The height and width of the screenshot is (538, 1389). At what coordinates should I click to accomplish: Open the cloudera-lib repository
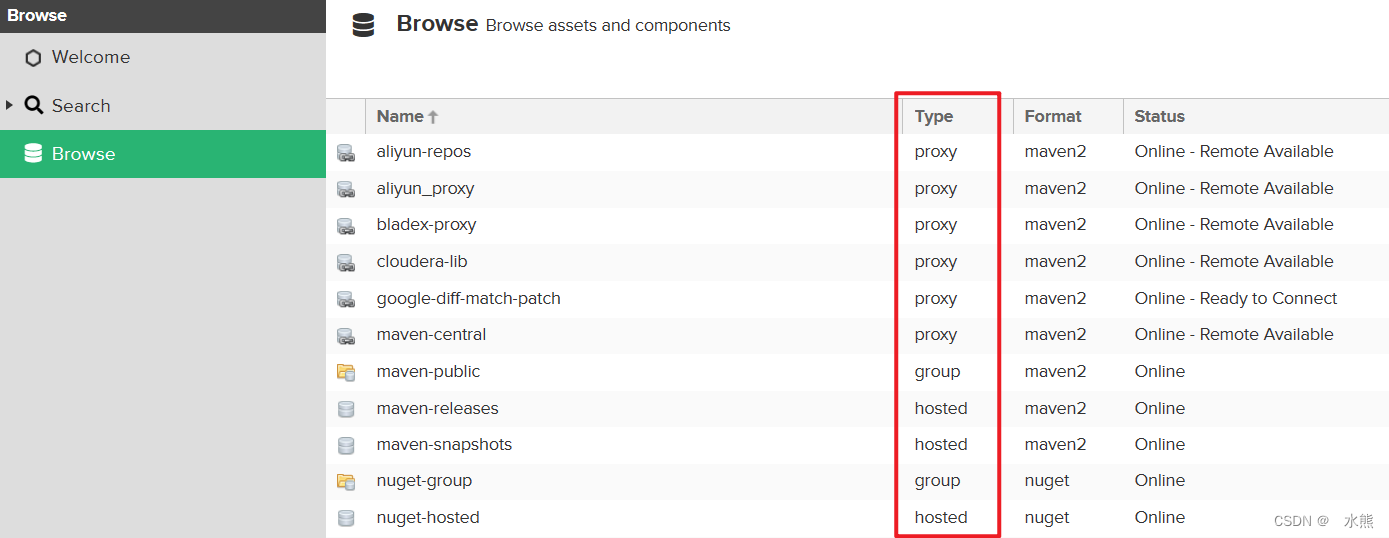tap(422, 262)
